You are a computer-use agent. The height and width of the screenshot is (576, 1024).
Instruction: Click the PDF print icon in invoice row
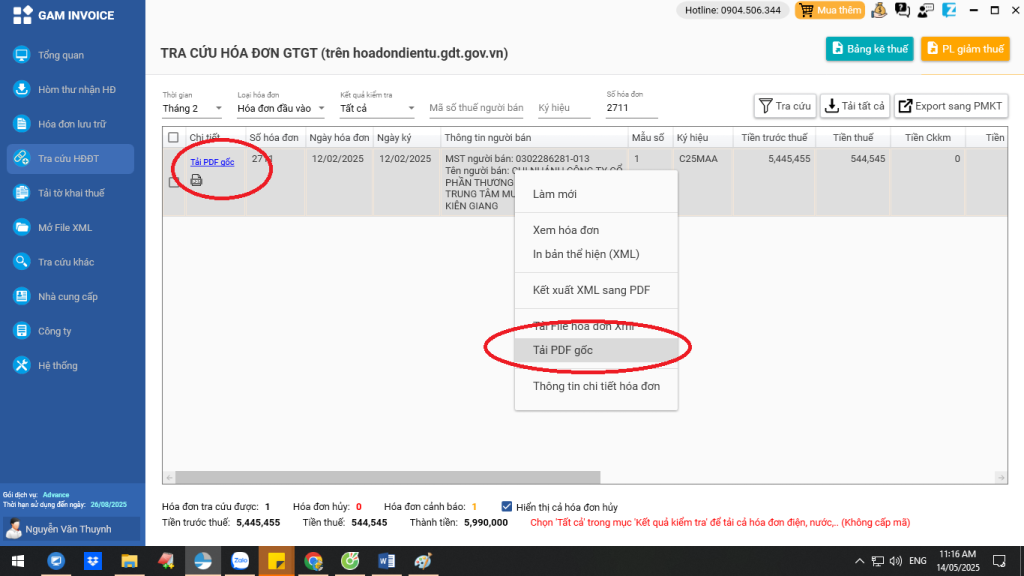(x=196, y=180)
